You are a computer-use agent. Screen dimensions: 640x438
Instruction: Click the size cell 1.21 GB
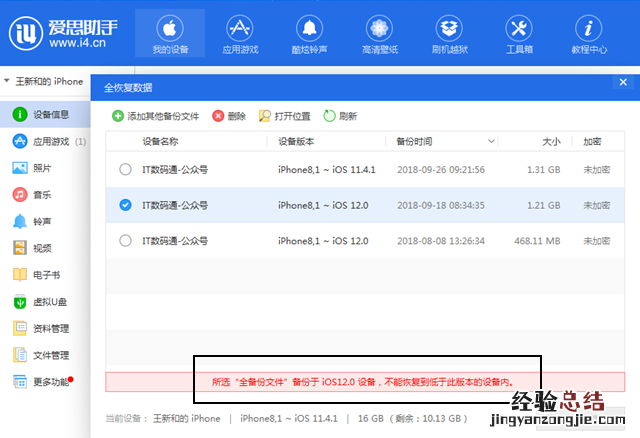[543, 205]
